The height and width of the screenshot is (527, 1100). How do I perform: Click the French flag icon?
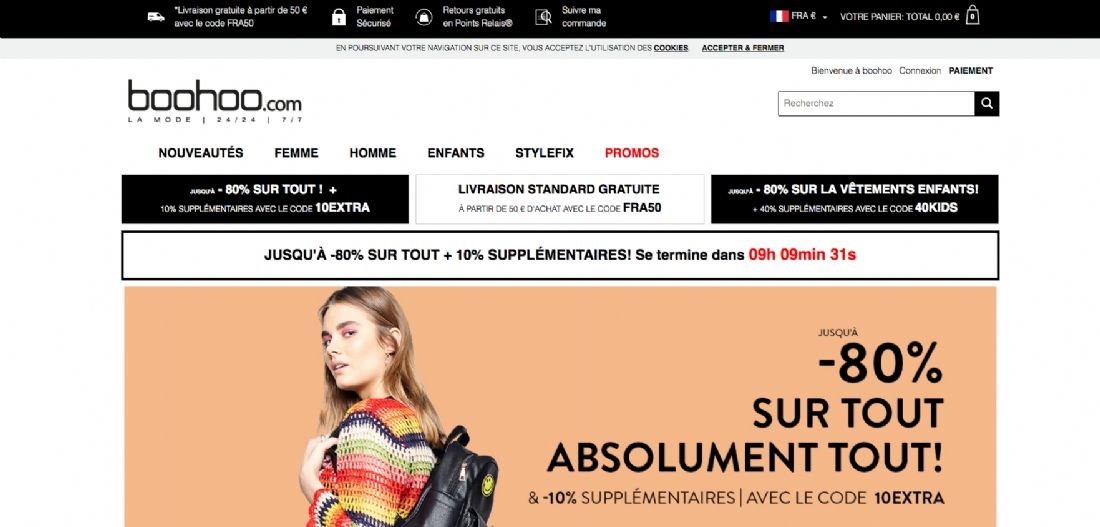(x=779, y=16)
